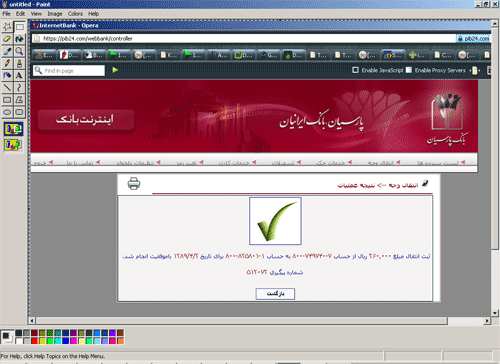Viewport: 500px width, 364px height.
Task: Select the Eraser tool in Paint toolbox
Action: click(7, 39)
